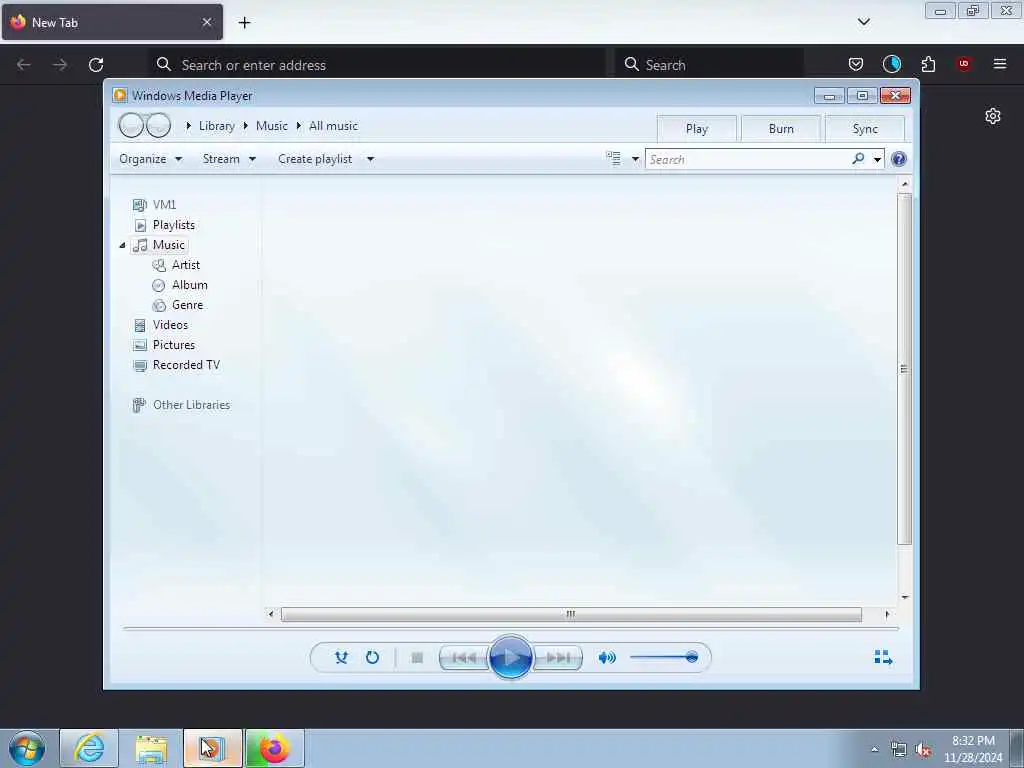Set volume using the volume slider

664,657
